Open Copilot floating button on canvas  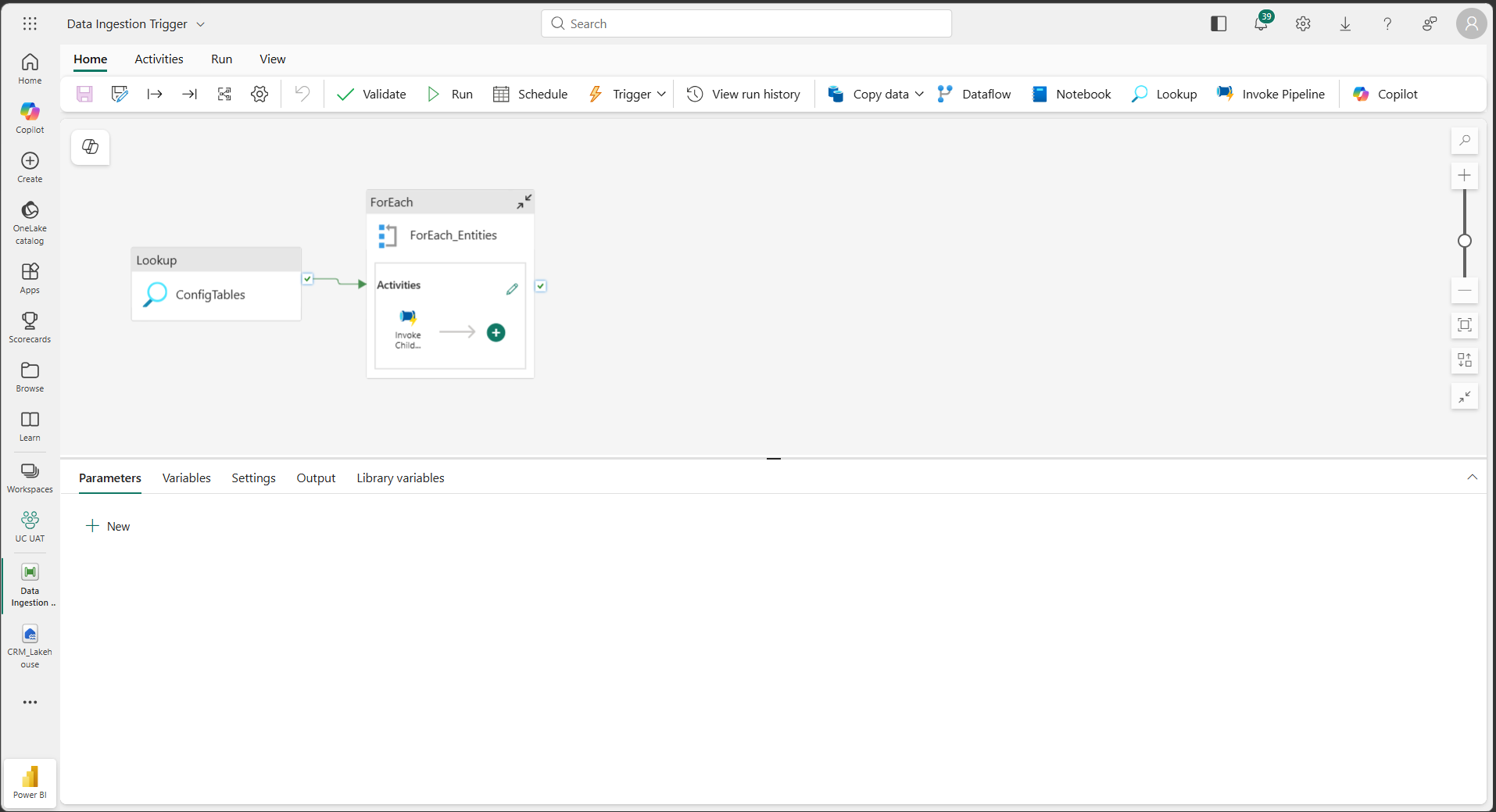coord(91,147)
